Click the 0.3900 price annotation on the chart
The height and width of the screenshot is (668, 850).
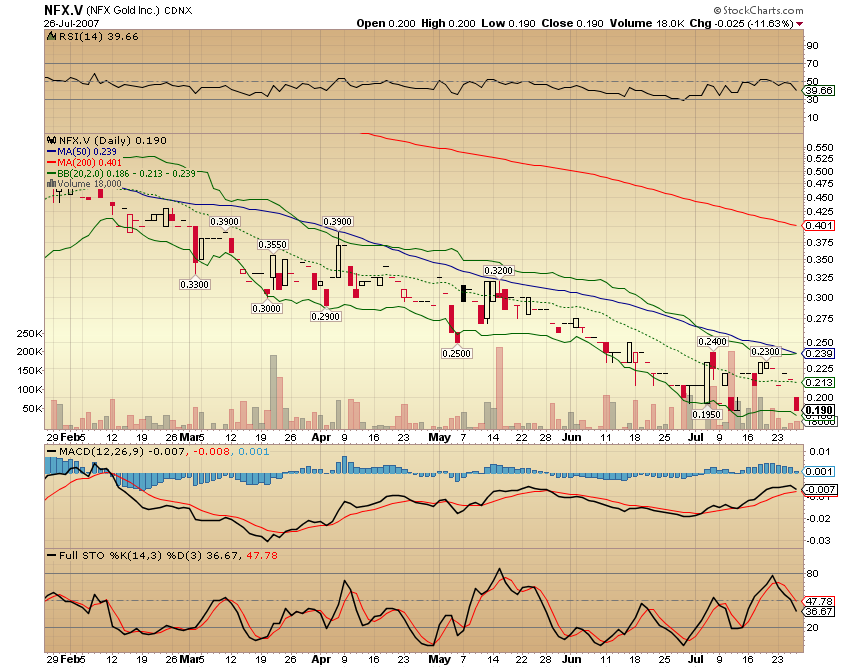point(223,221)
